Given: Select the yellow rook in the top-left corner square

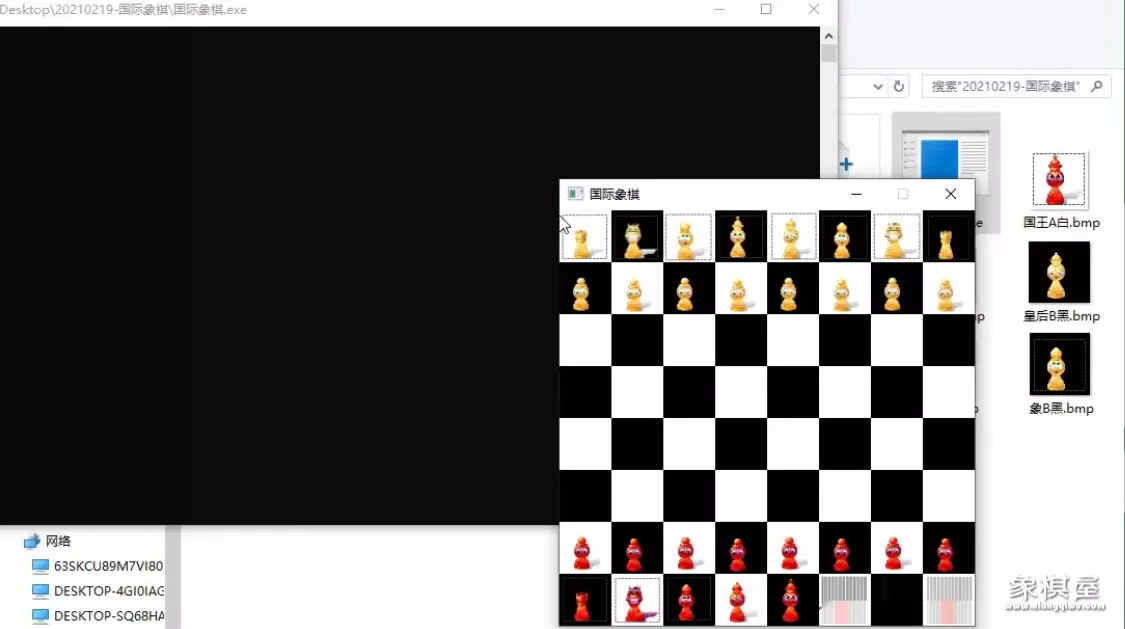Looking at the screenshot, I should click(585, 237).
